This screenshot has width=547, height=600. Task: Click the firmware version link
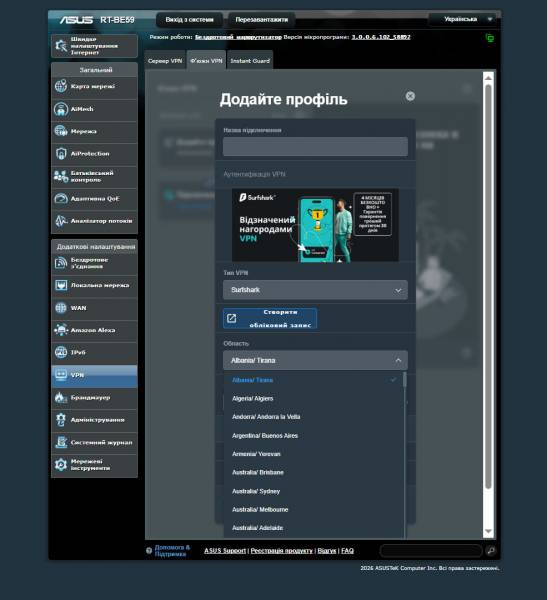pos(381,37)
